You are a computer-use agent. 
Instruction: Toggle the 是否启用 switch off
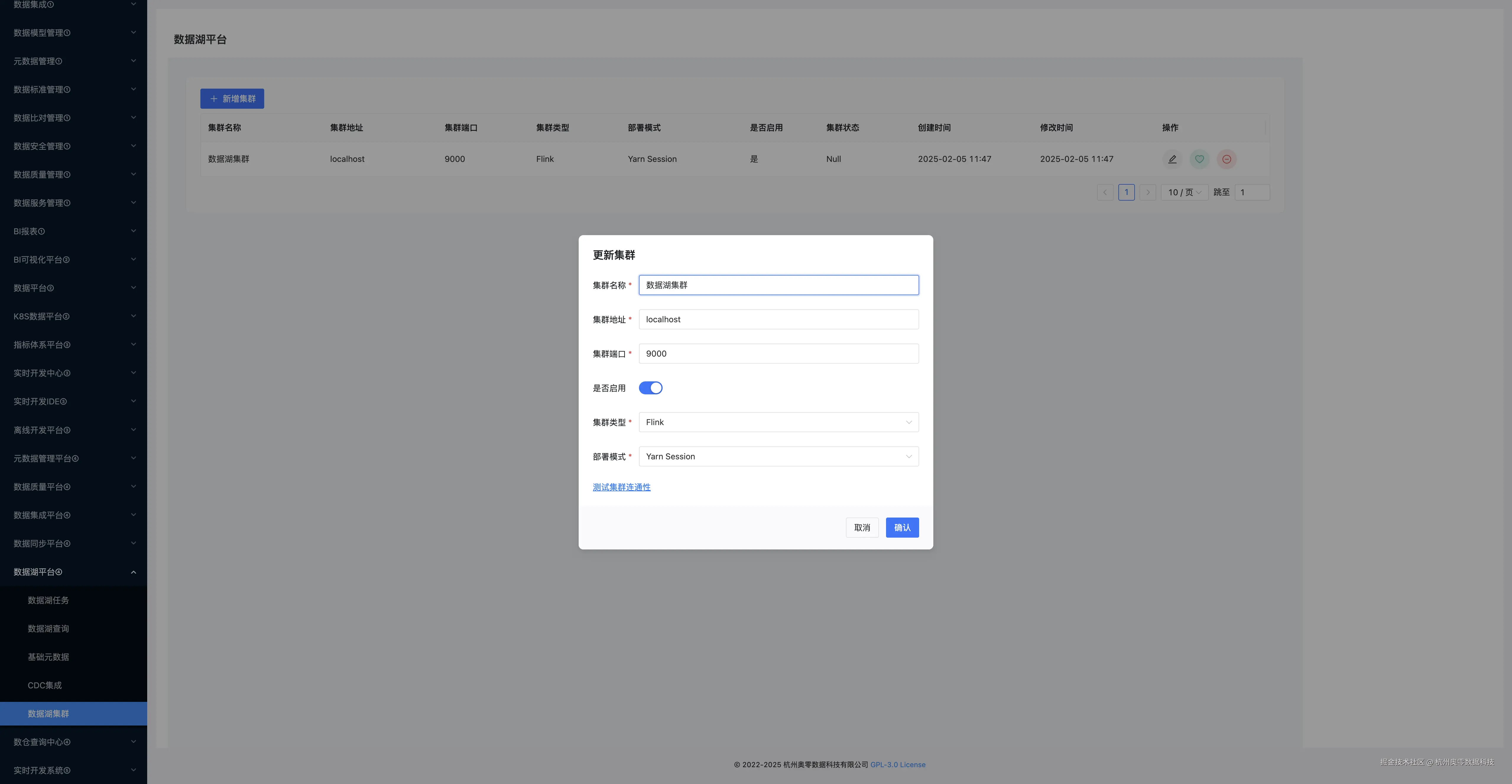pyautogui.click(x=650, y=388)
